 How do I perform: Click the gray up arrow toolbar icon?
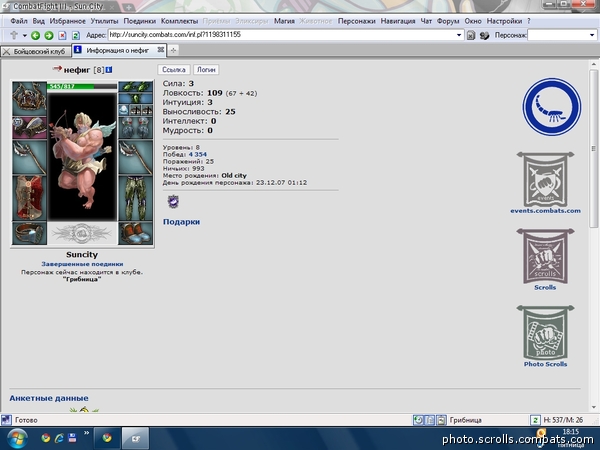pyautogui.click(x=14, y=35)
